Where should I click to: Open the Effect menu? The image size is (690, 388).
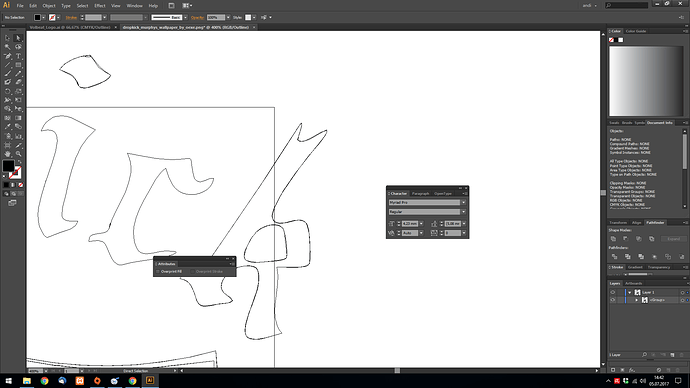point(100,6)
